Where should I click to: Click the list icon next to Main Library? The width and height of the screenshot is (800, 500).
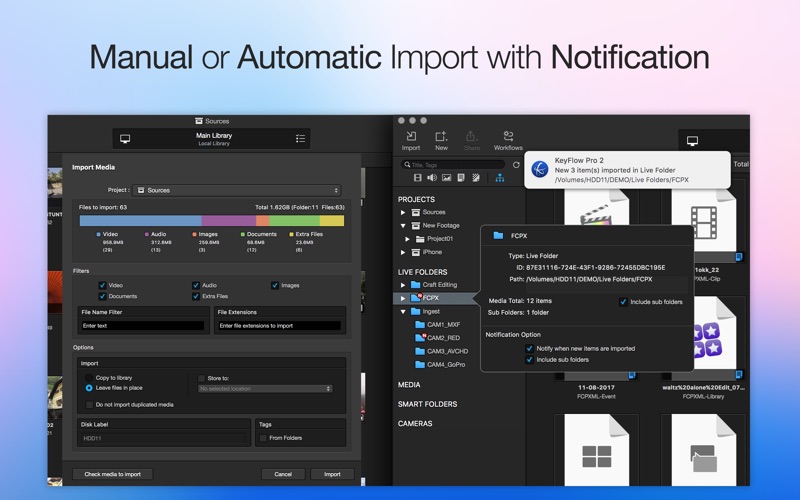point(301,139)
